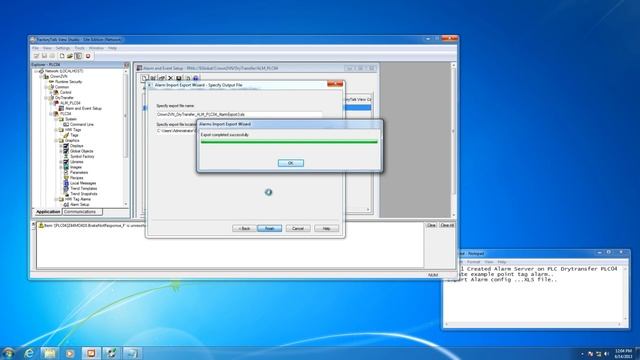
Task: Open Windows Explorer folder from the taskbar
Action: tap(50, 353)
